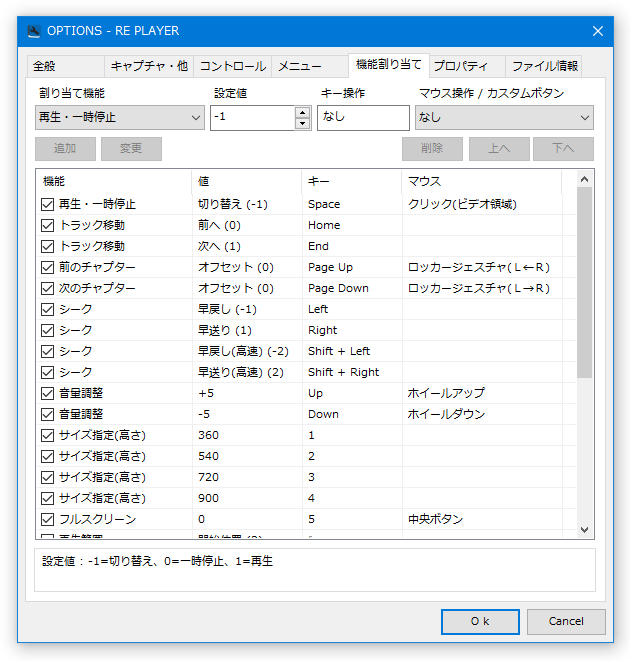Toggle the サイズ指定(高さ) 360 checkbox
This screenshot has width=630, height=661.
(x=48, y=435)
